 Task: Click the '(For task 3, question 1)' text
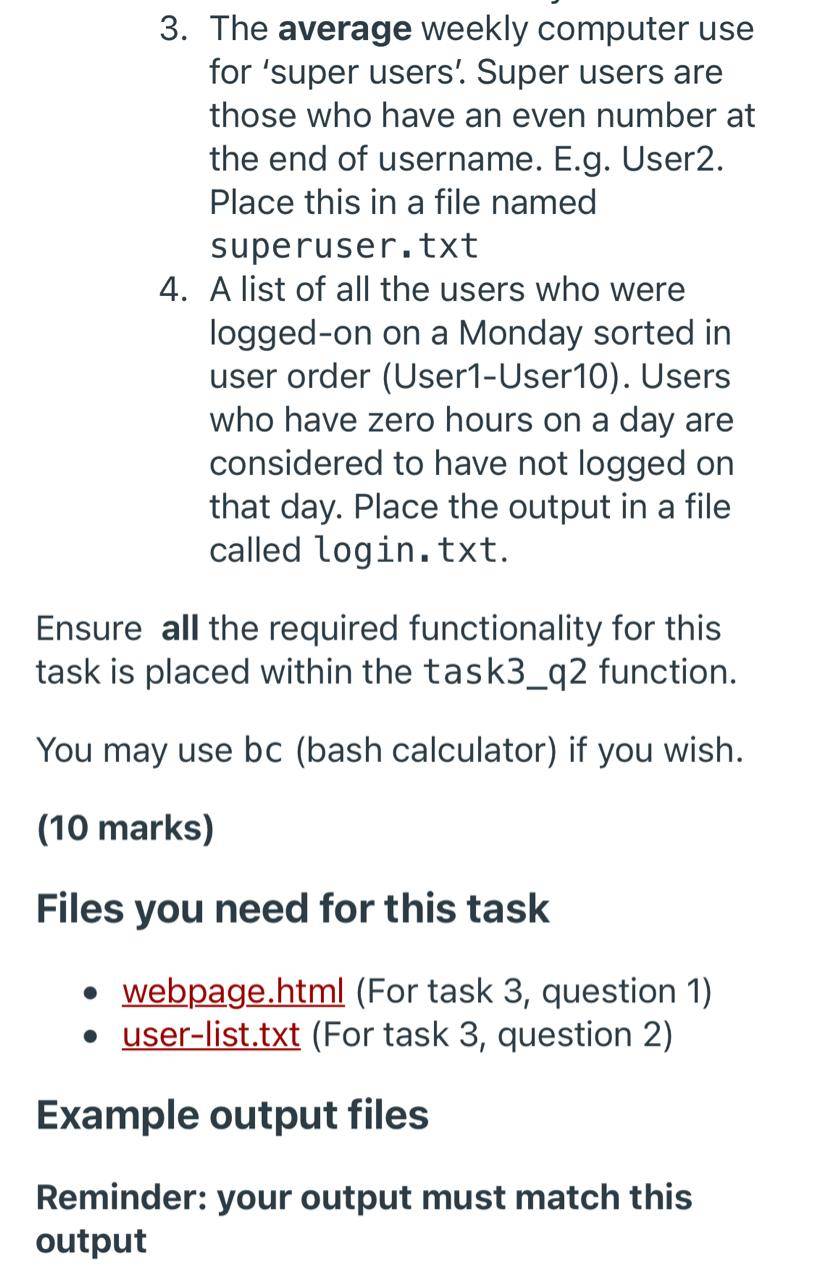click(x=534, y=991)
